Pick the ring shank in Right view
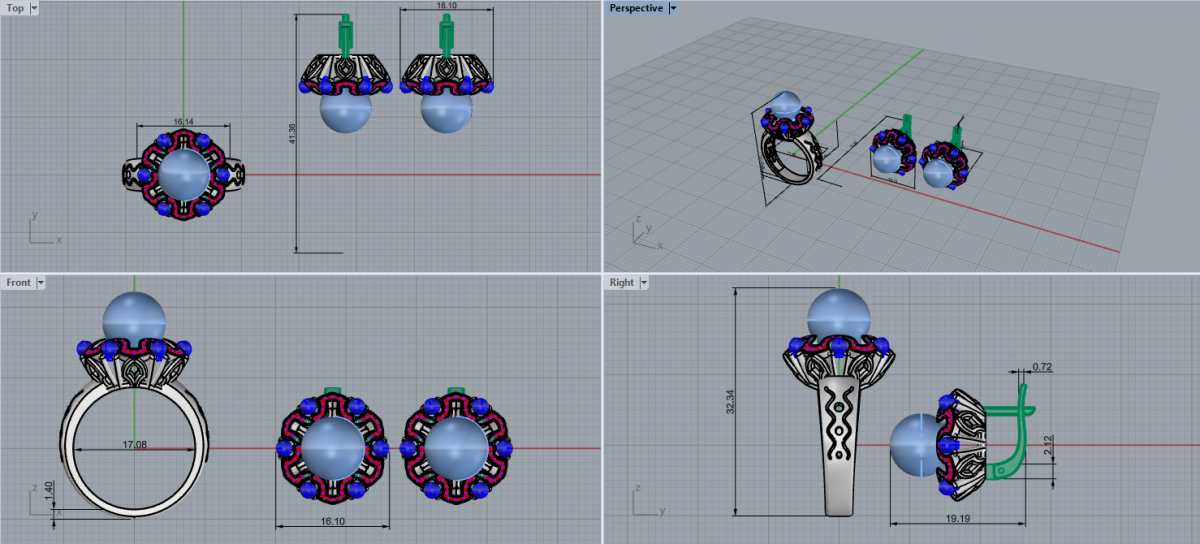The image size is (1200, 544). click(x=843, y=450)
